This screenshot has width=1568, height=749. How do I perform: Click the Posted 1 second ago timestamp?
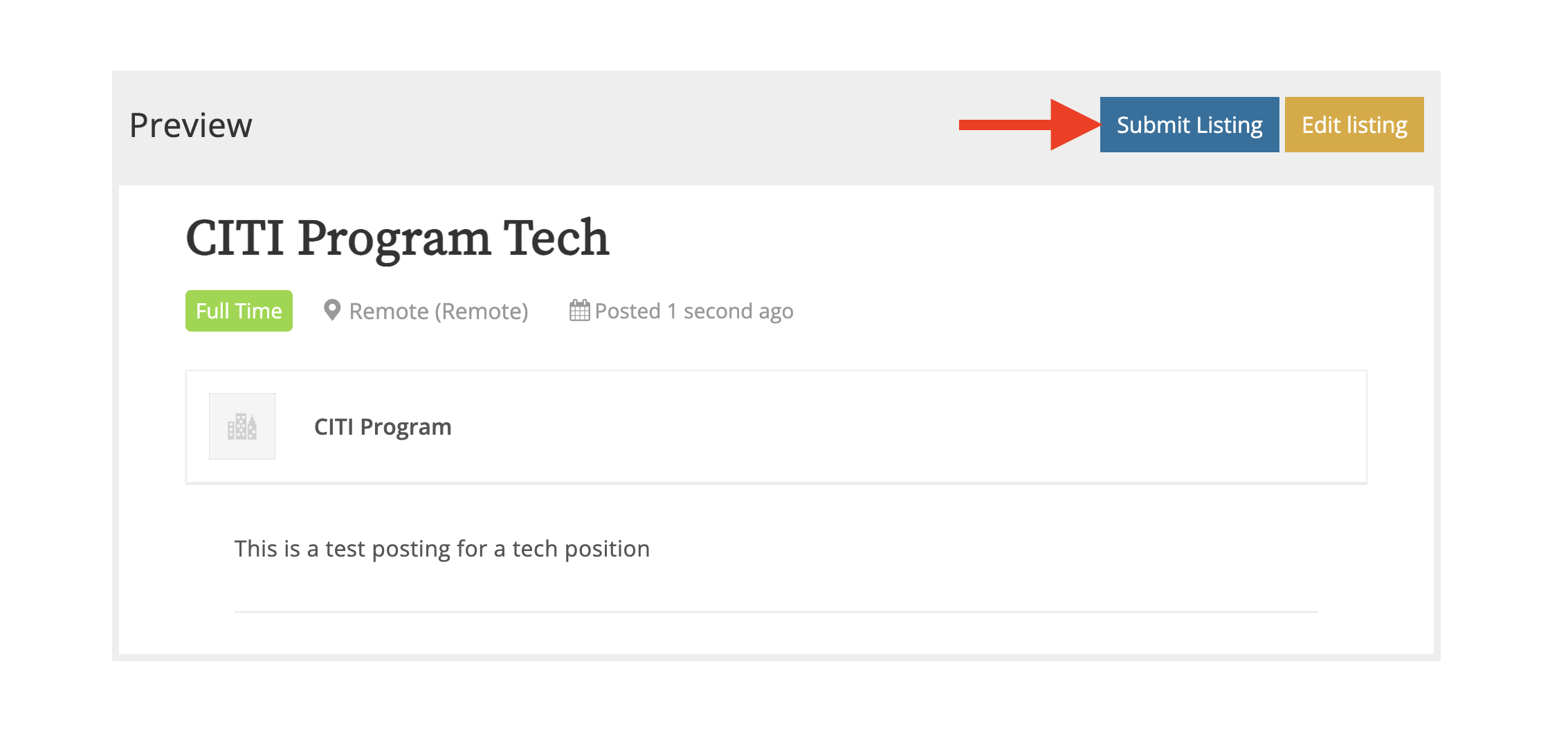coord(694,311)
